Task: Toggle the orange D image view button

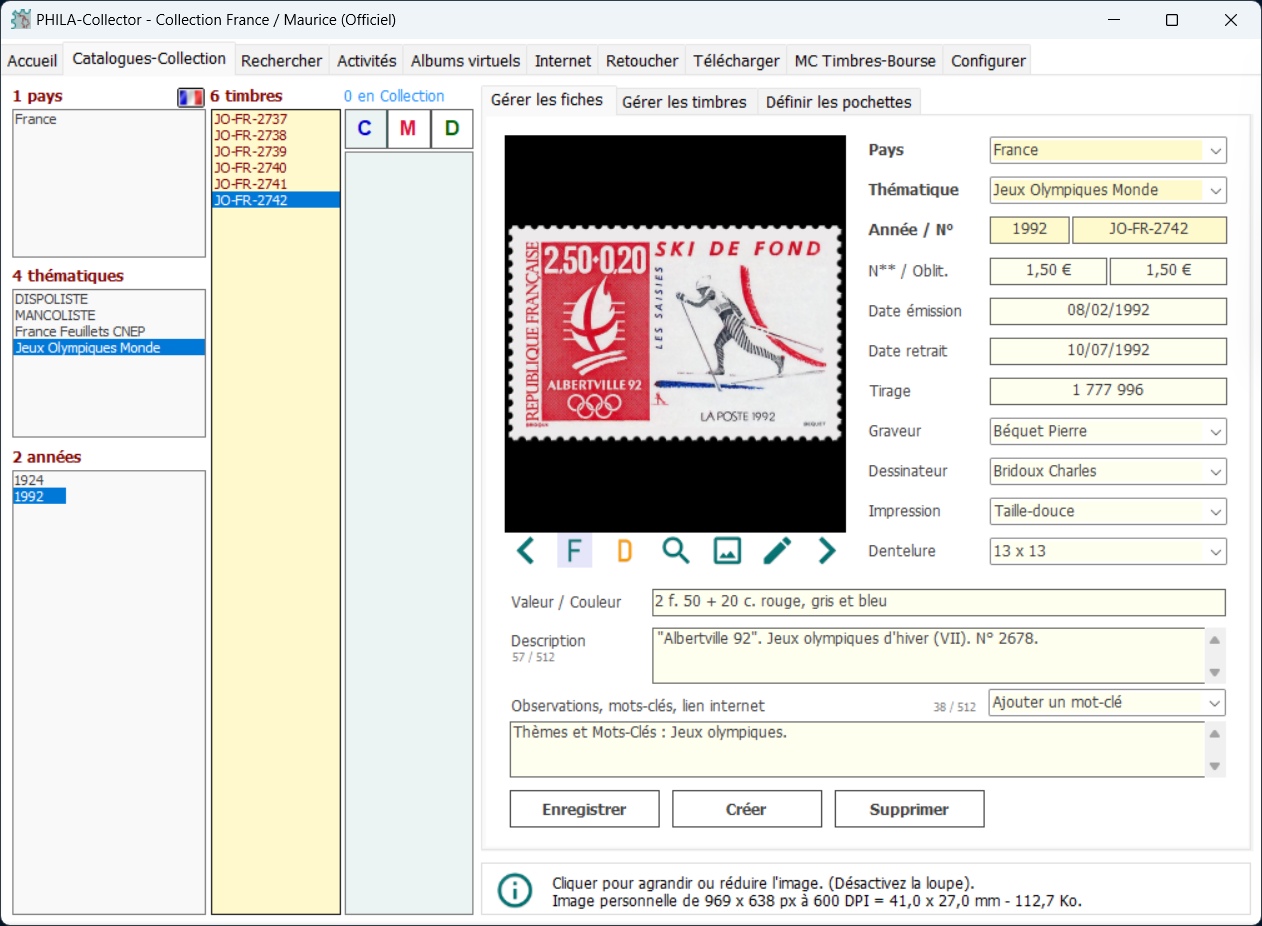Action: pos(625,550)
